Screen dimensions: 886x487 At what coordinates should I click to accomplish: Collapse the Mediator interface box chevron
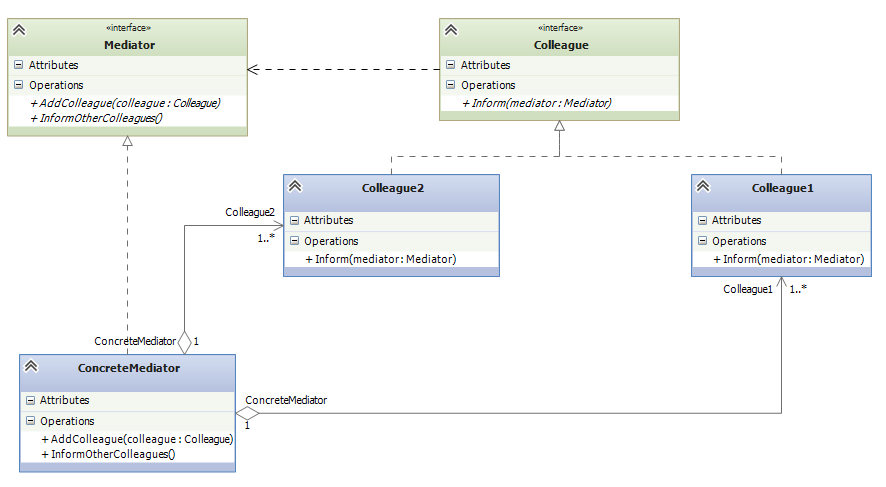pos(19,30)
